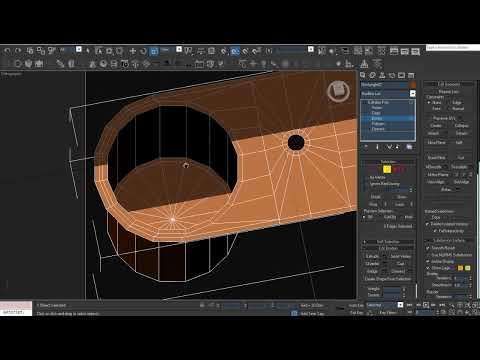
Task: Click the Undo arrow icon
Action: (x=7, y=51)
